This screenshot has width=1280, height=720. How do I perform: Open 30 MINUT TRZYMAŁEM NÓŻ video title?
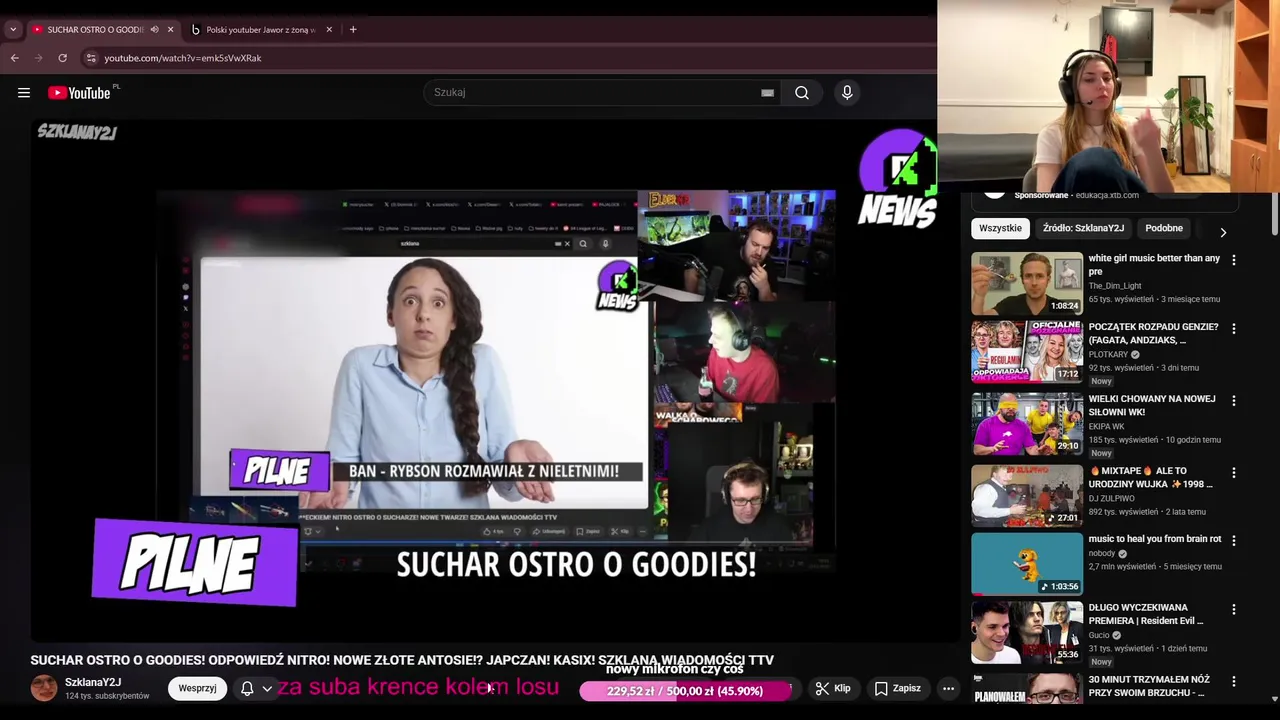pyautogui.click(x=1149, y=686)
